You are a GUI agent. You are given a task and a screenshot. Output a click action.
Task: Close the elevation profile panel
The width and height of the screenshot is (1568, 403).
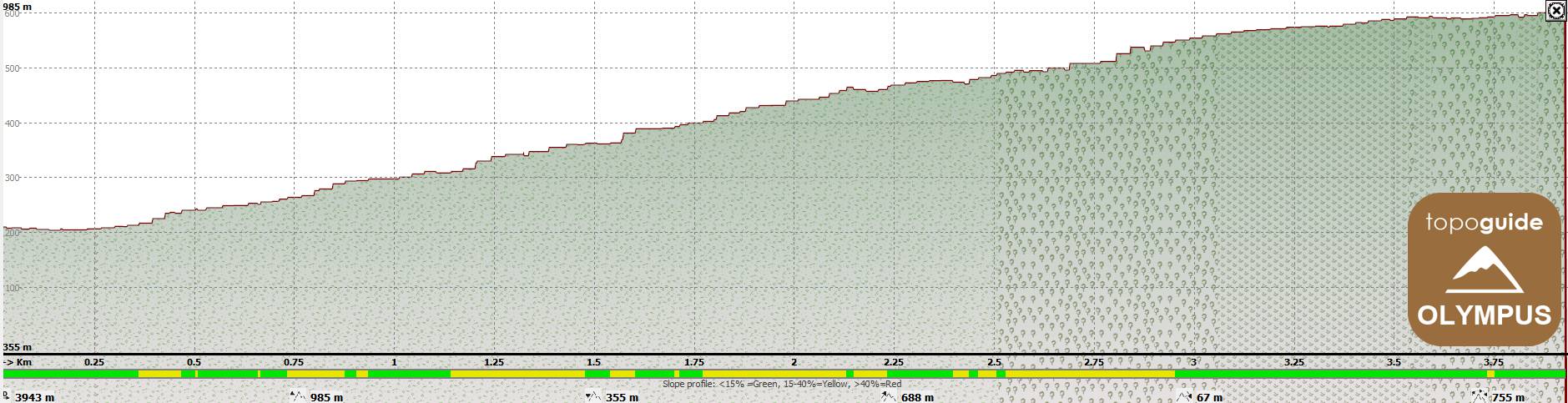point(1555,11)
